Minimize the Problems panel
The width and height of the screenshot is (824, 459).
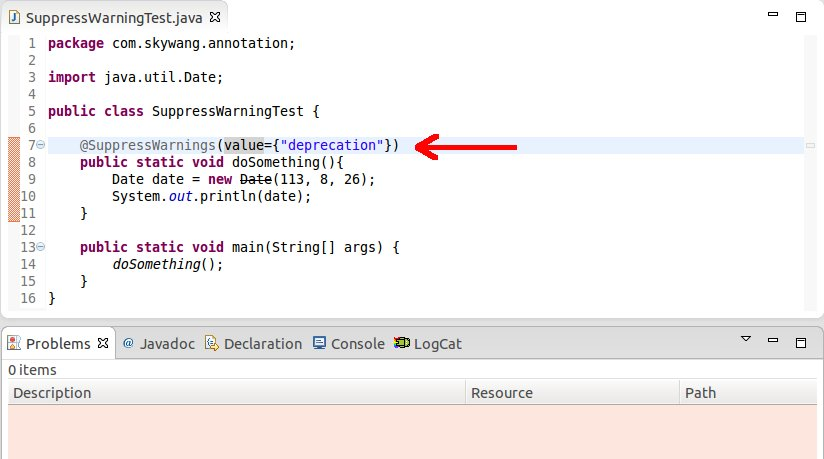pos(773,341)
